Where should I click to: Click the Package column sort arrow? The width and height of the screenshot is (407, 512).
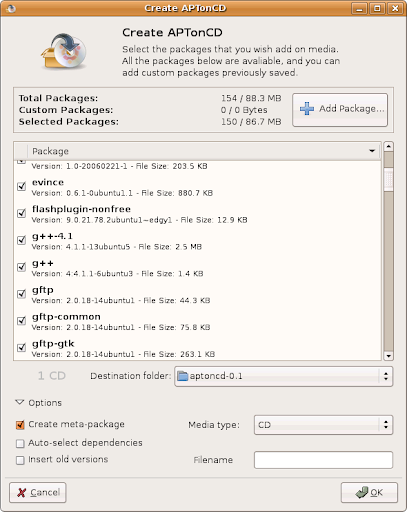pyautogui.click(x=372, y=151)
